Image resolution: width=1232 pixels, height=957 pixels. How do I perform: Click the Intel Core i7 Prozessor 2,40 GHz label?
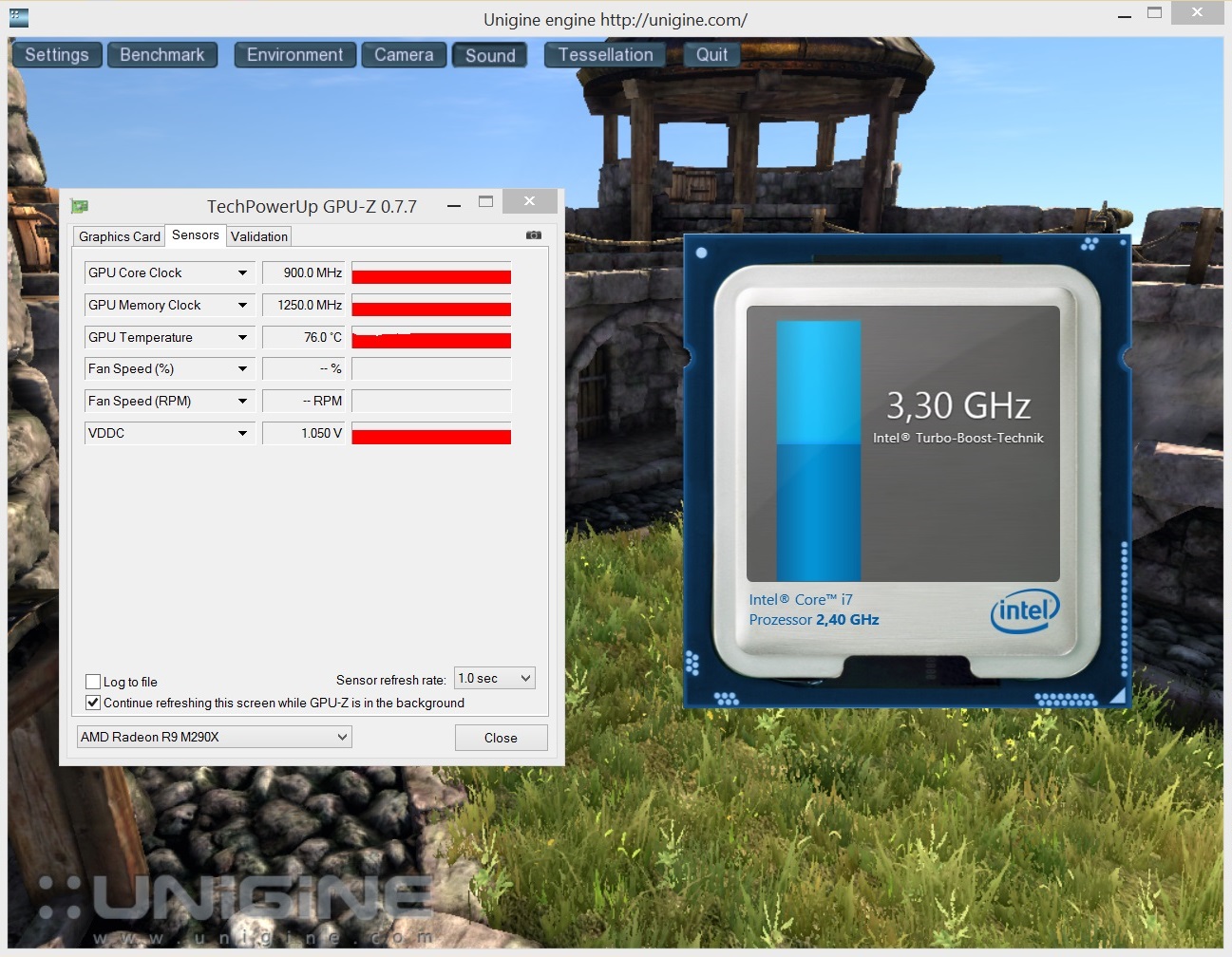point(814,610)
